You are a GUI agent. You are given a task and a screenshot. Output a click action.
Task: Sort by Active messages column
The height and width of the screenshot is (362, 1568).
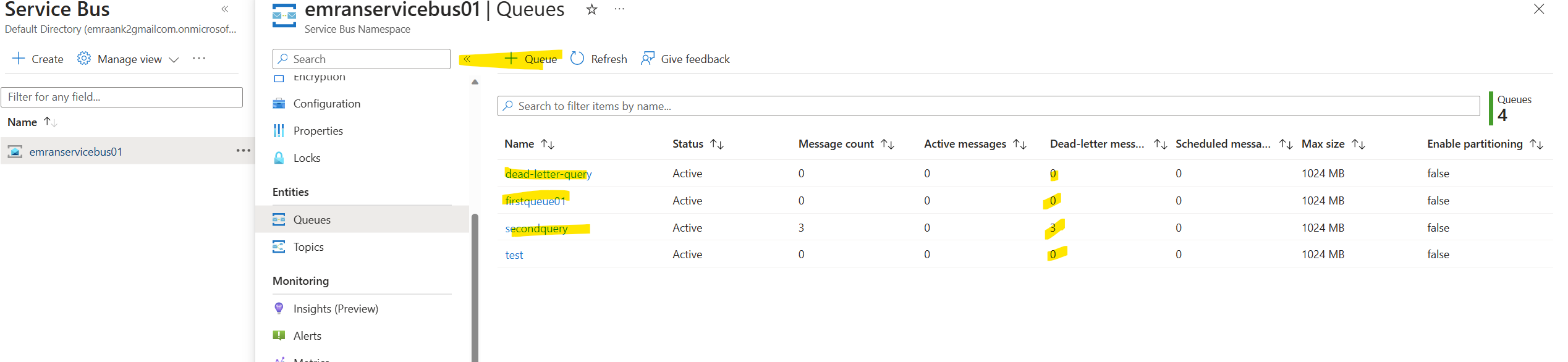(975, 144)
